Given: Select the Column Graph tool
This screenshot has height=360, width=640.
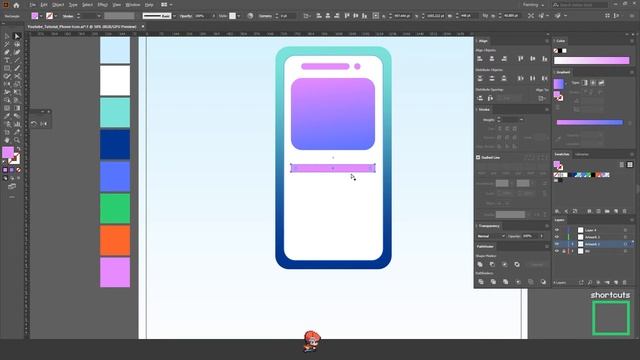Looking at the screenshot, I should (17, 124).
